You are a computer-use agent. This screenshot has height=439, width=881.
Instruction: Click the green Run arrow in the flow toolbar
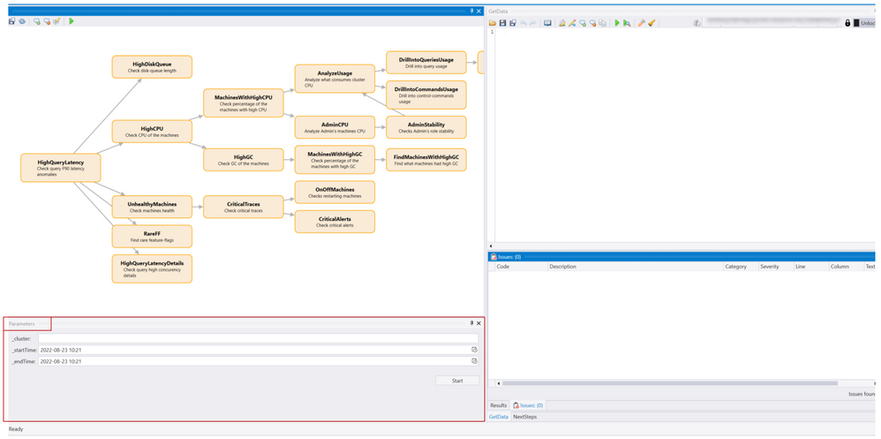pyautogui.click(x=71, y=21)
